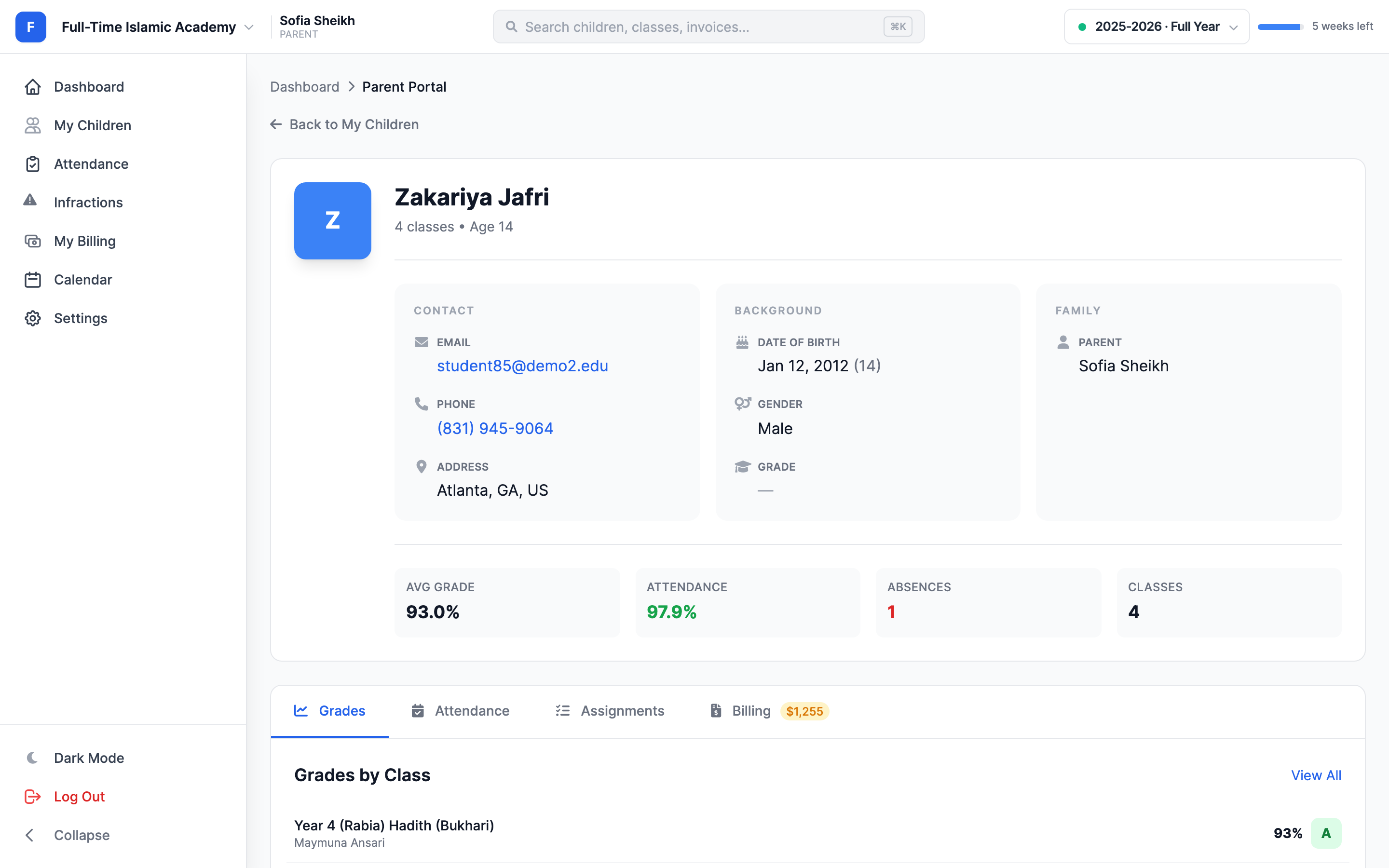This screenshot has width=1389, height=868.
Task: Click the Assignments tab checklist icon
Action: point(562,711)
